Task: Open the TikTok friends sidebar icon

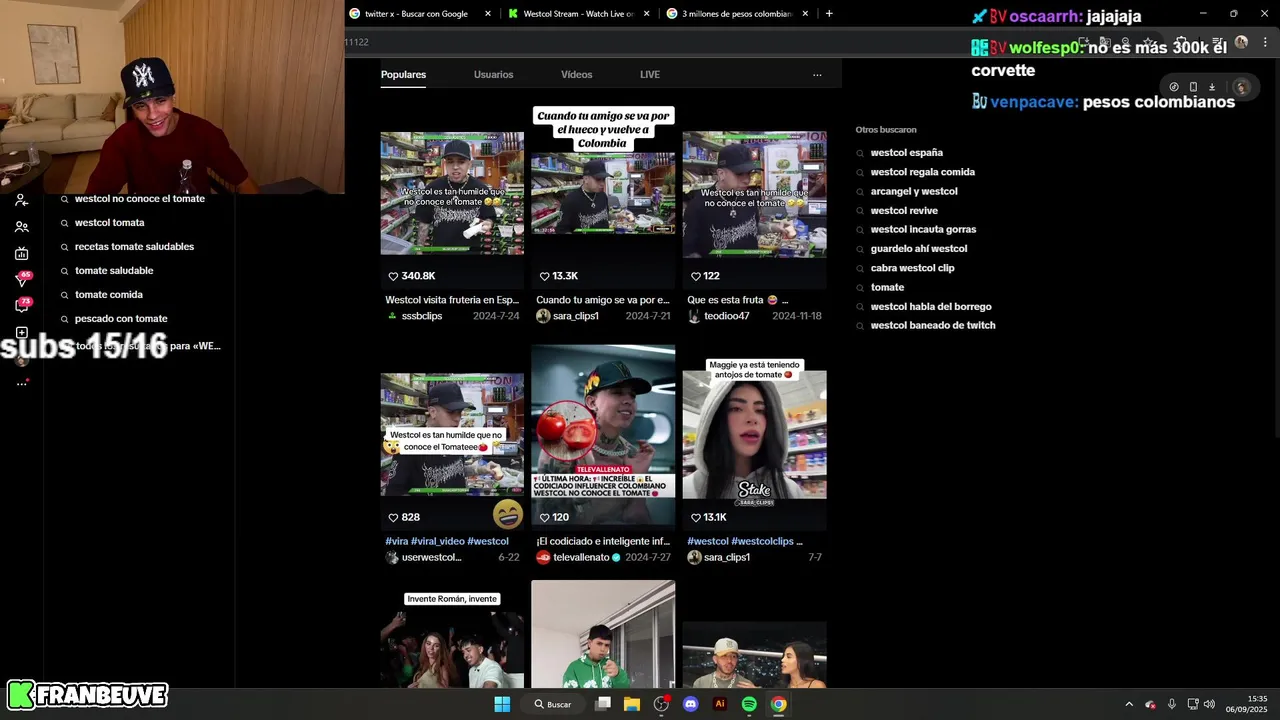Action: 21,227
